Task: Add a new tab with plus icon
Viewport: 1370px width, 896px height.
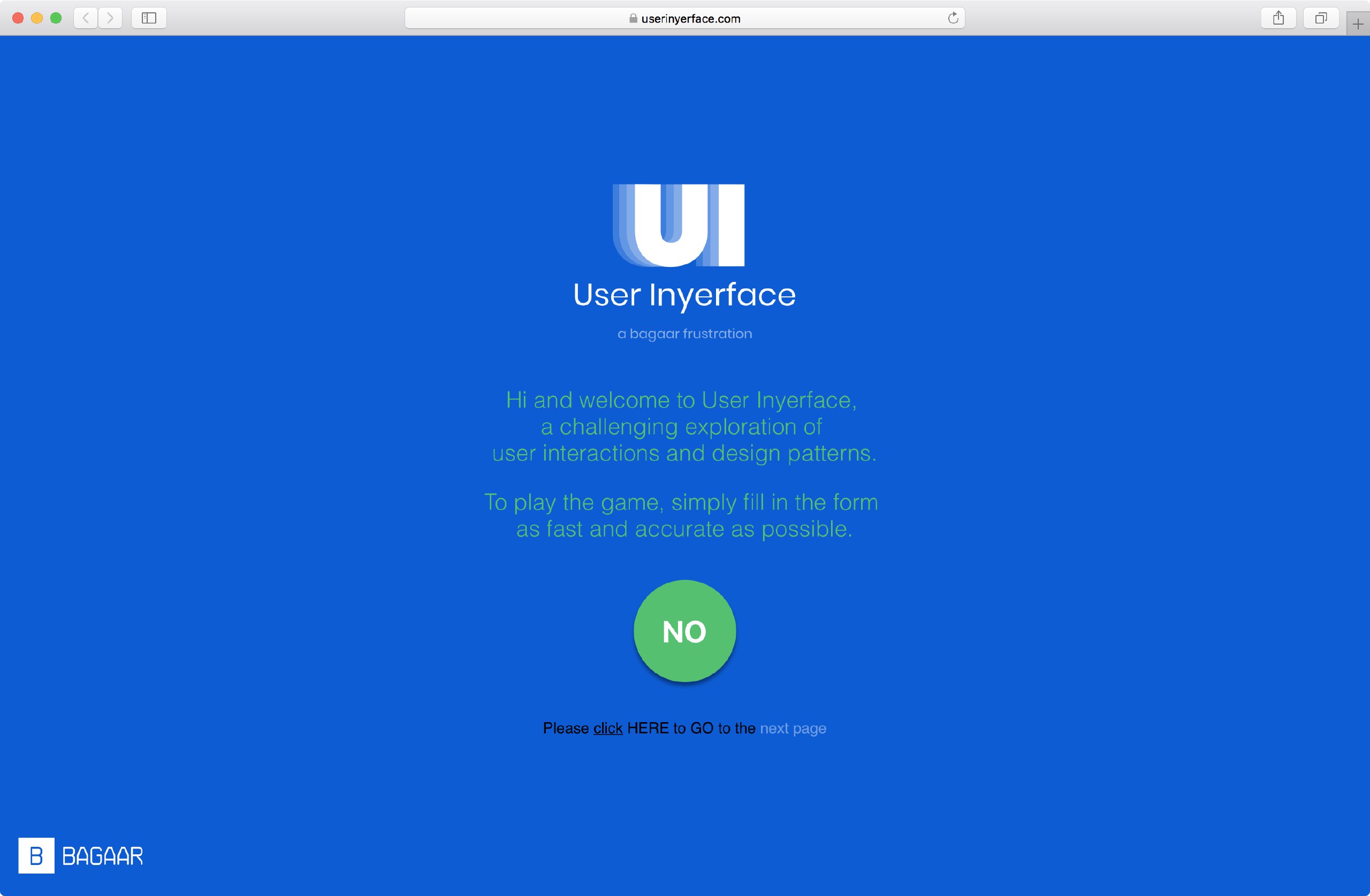Action: click(x=1358, y=24)
